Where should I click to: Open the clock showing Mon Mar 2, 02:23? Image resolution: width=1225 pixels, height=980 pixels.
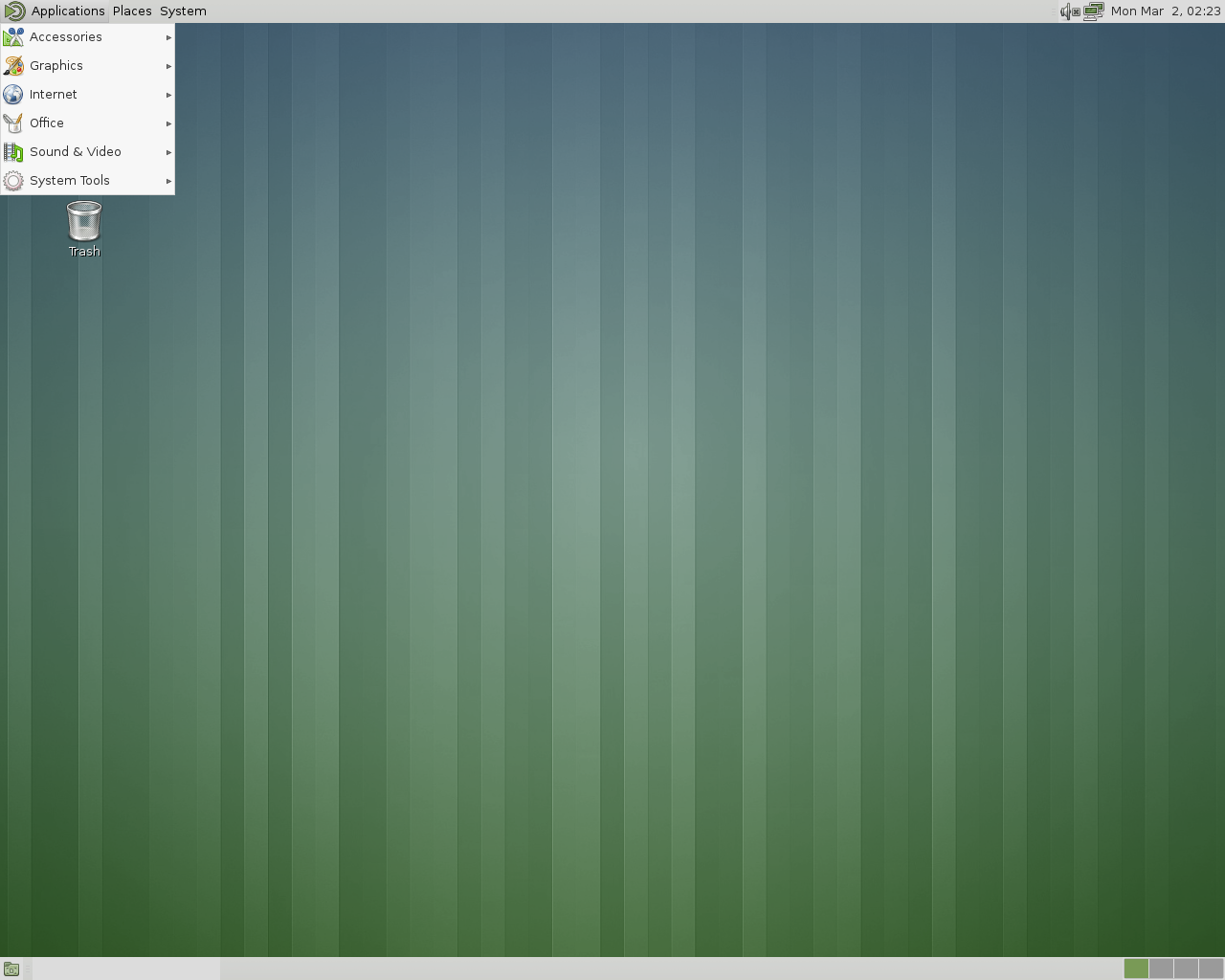pyautogui.click(x=1166, y=11)
